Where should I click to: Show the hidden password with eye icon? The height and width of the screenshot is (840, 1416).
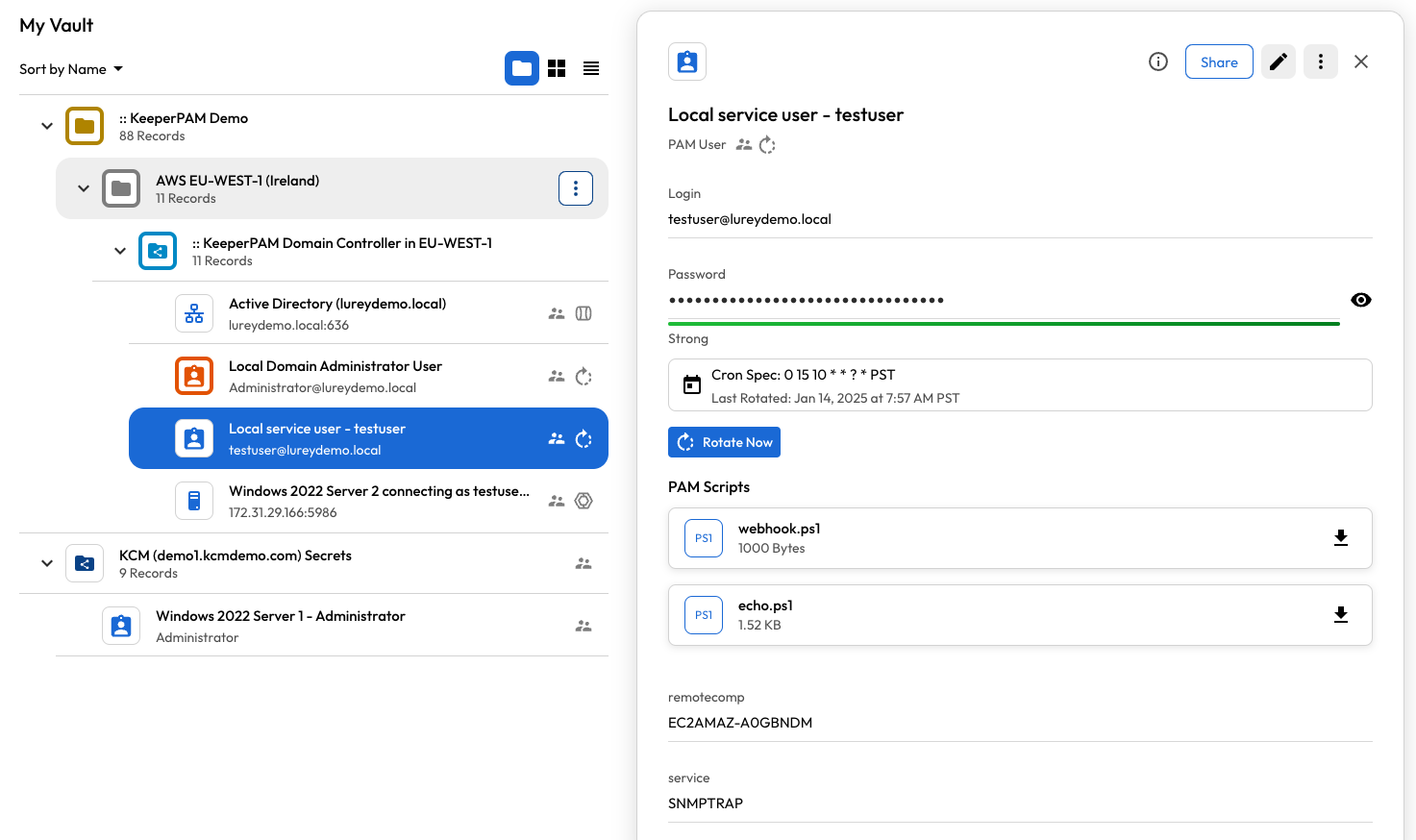[x=1360, y=300]
